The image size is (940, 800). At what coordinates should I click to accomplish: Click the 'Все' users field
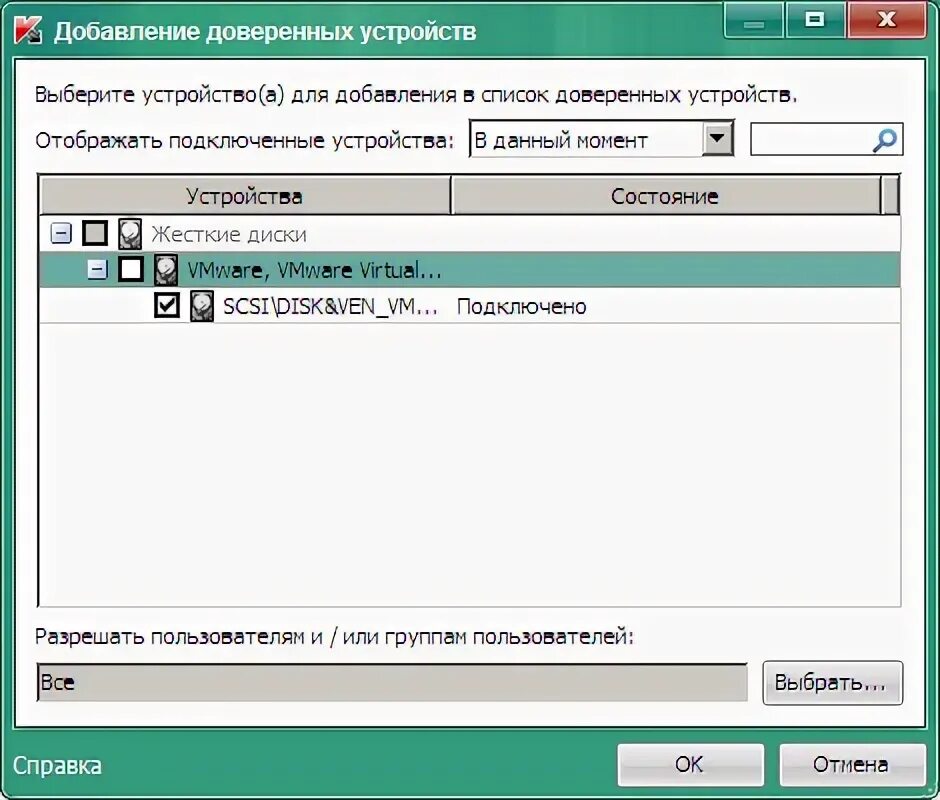(x=392, y=682)
